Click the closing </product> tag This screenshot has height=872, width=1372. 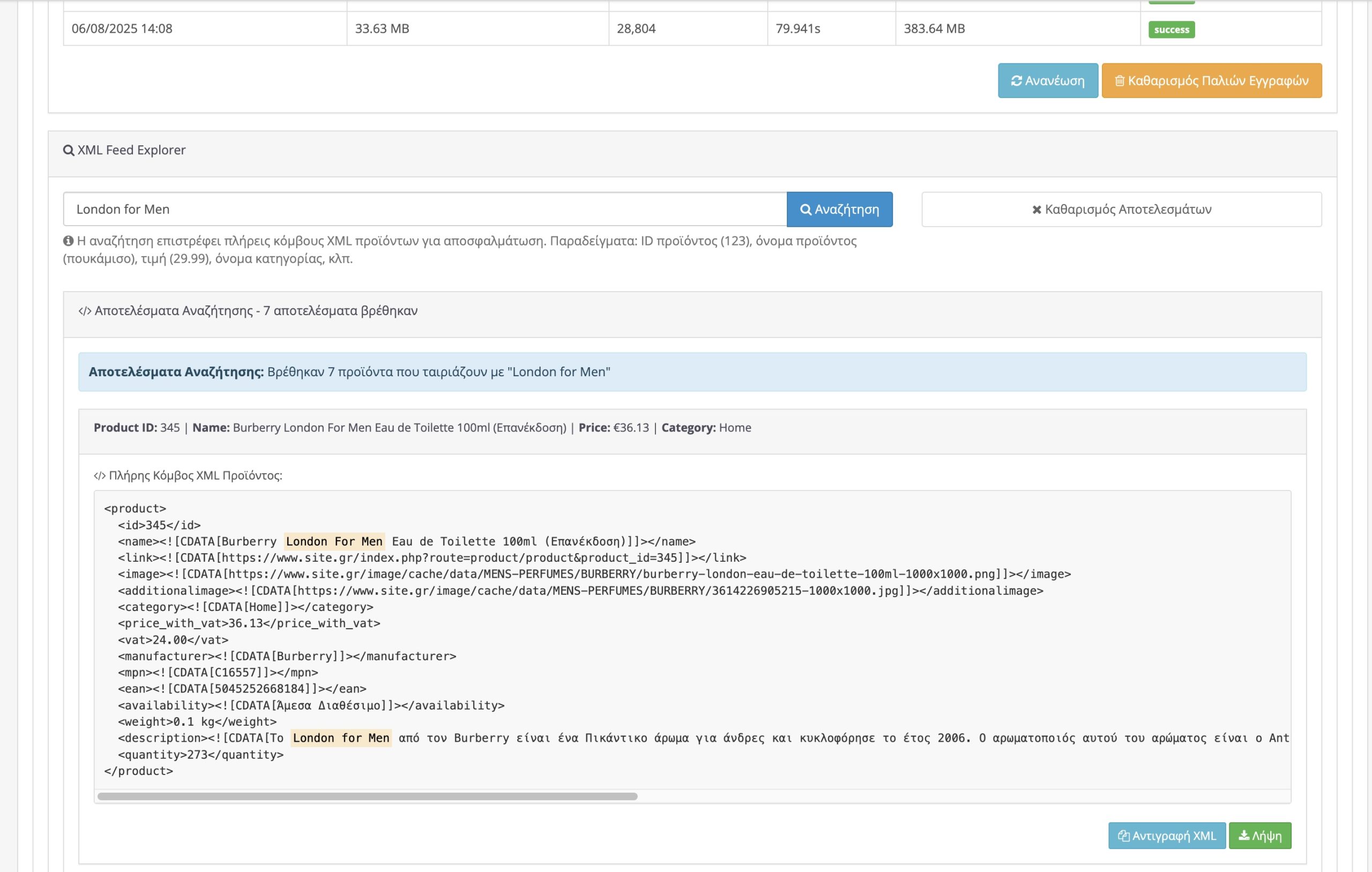pos(138,771)
